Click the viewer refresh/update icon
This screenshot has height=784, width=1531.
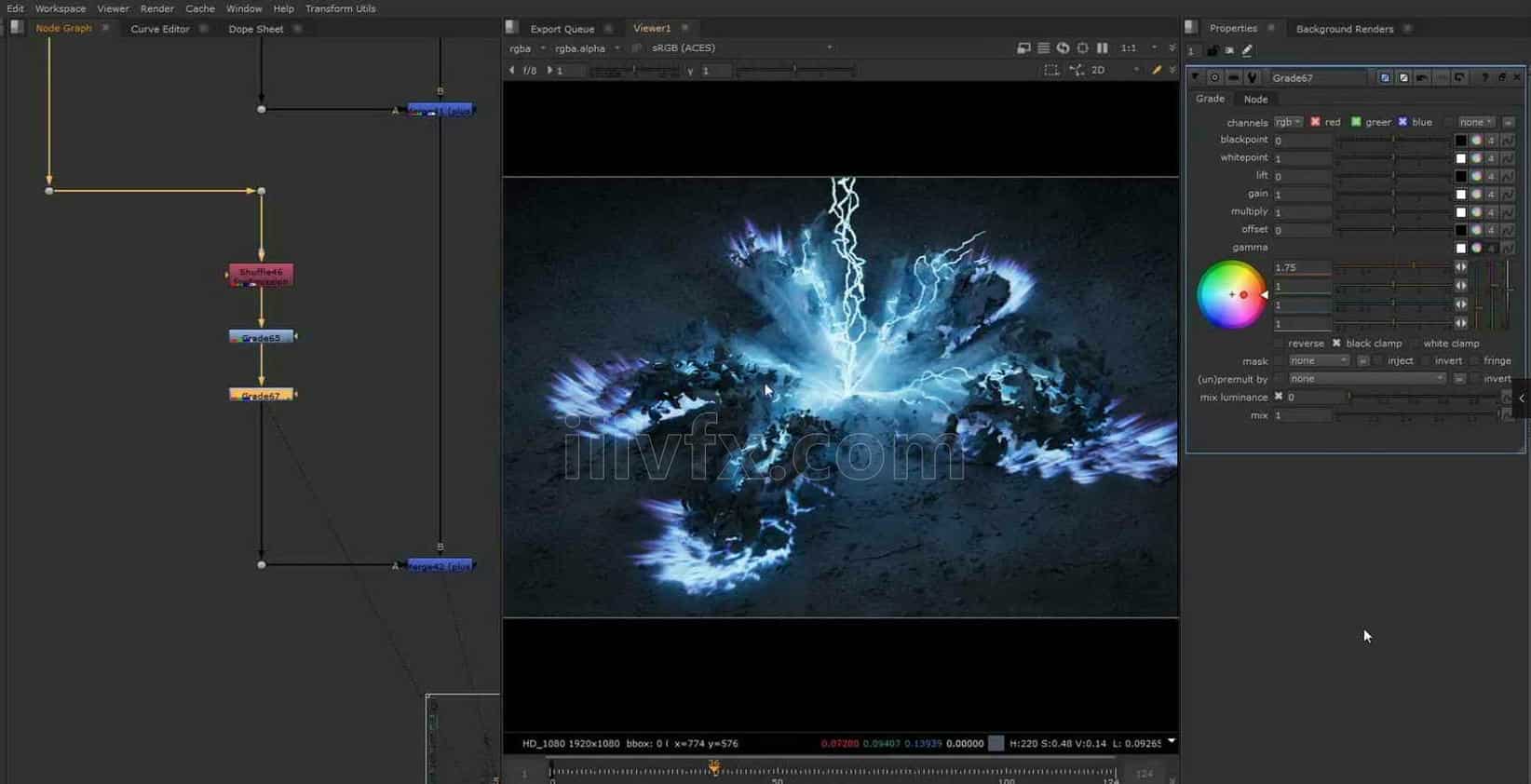point(1063,47)
